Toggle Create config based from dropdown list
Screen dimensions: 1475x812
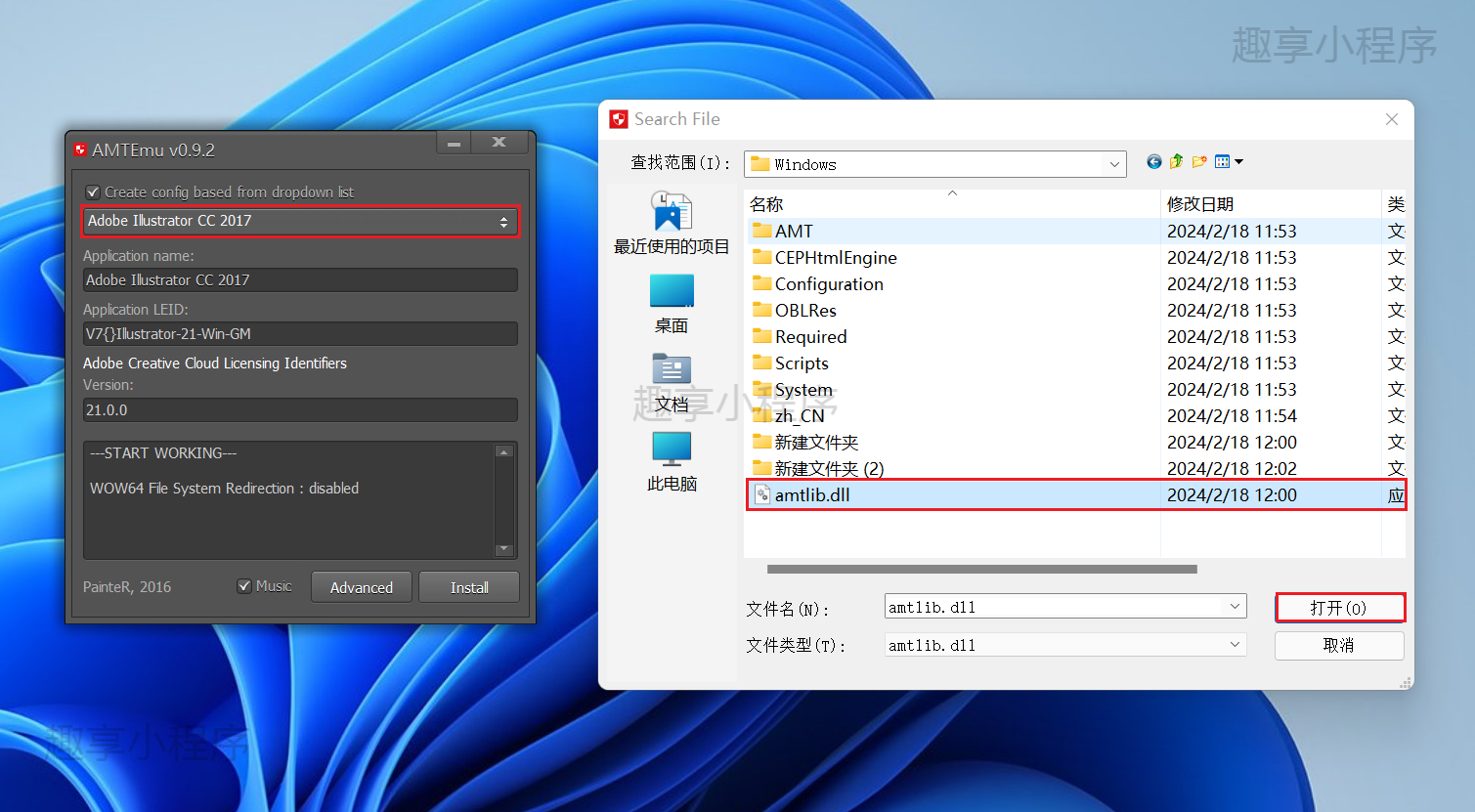(93, 192)
